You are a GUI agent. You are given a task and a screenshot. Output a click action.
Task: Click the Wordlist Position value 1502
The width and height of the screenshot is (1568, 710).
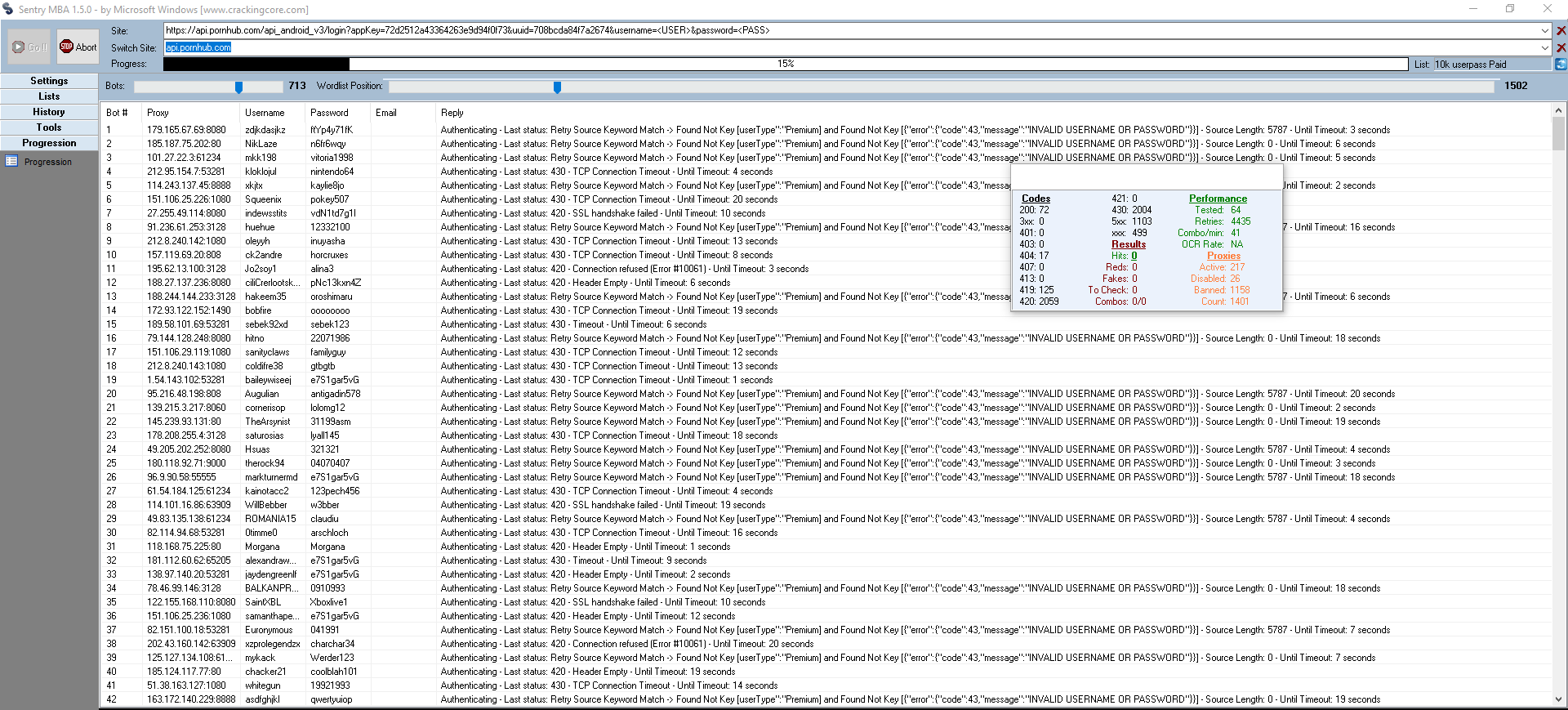pyautogui.click(x=1516, y=86)
